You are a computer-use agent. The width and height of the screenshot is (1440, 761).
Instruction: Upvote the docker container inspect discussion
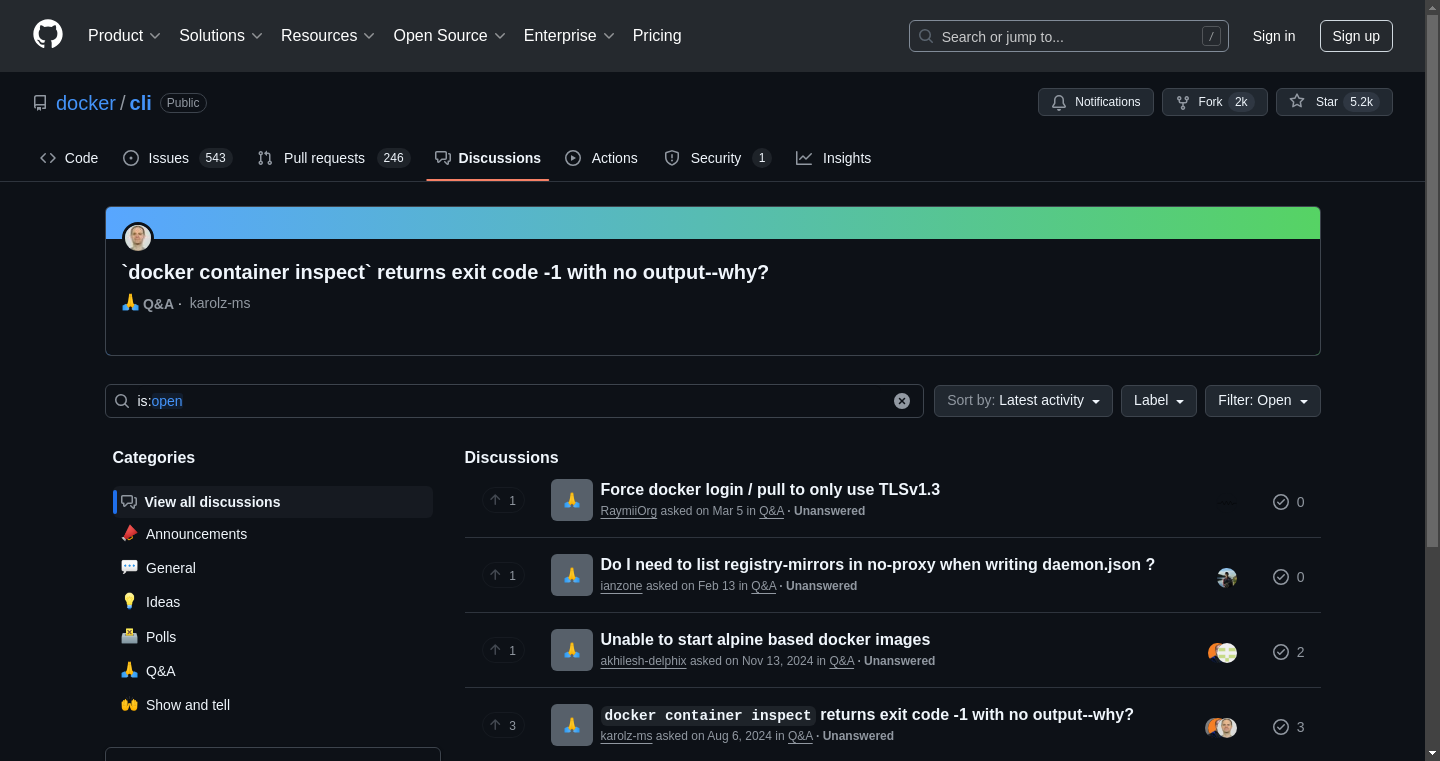pyautogui.click(x=504, y=725)
